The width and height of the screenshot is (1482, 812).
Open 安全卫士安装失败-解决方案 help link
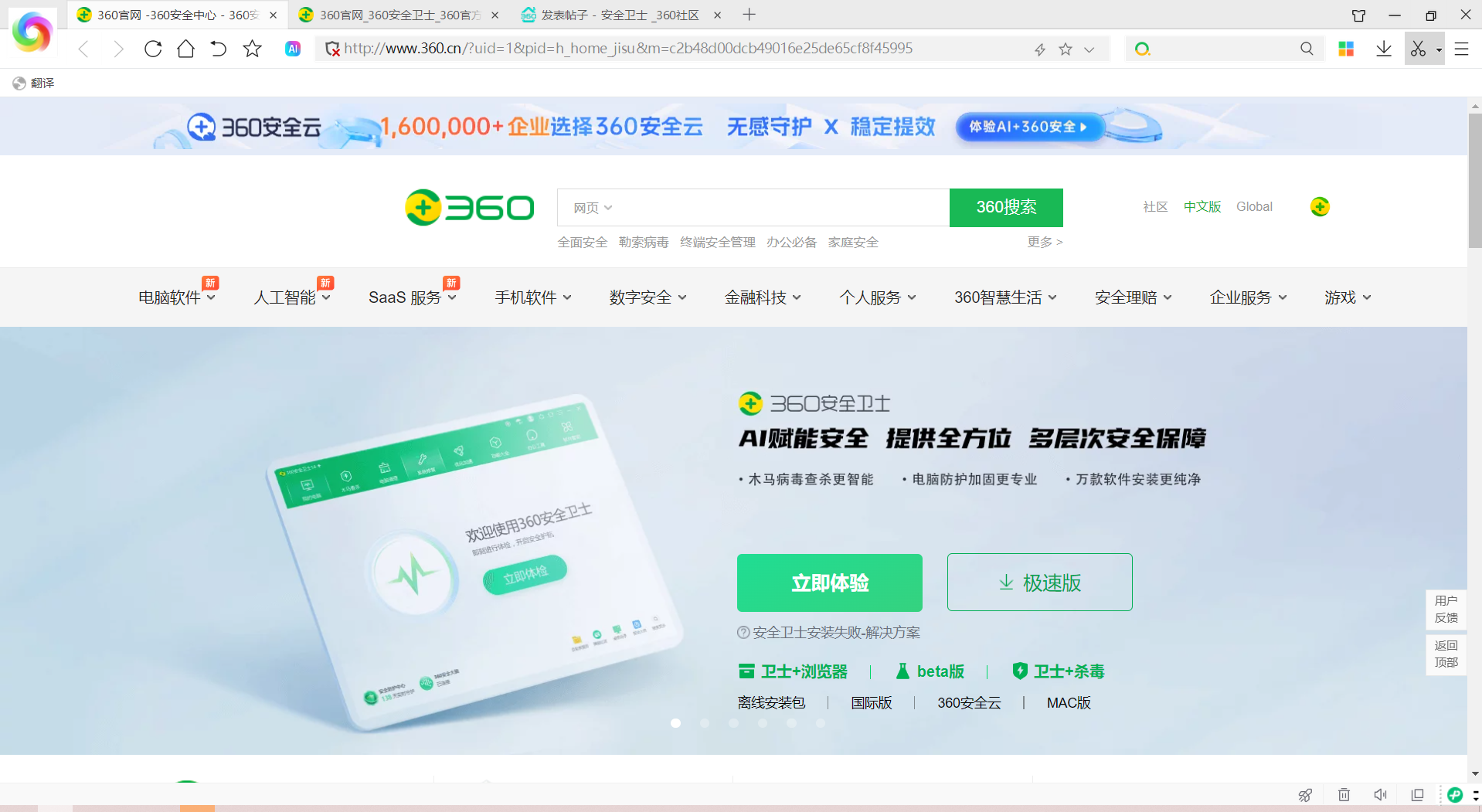click(x=829, y=633)
